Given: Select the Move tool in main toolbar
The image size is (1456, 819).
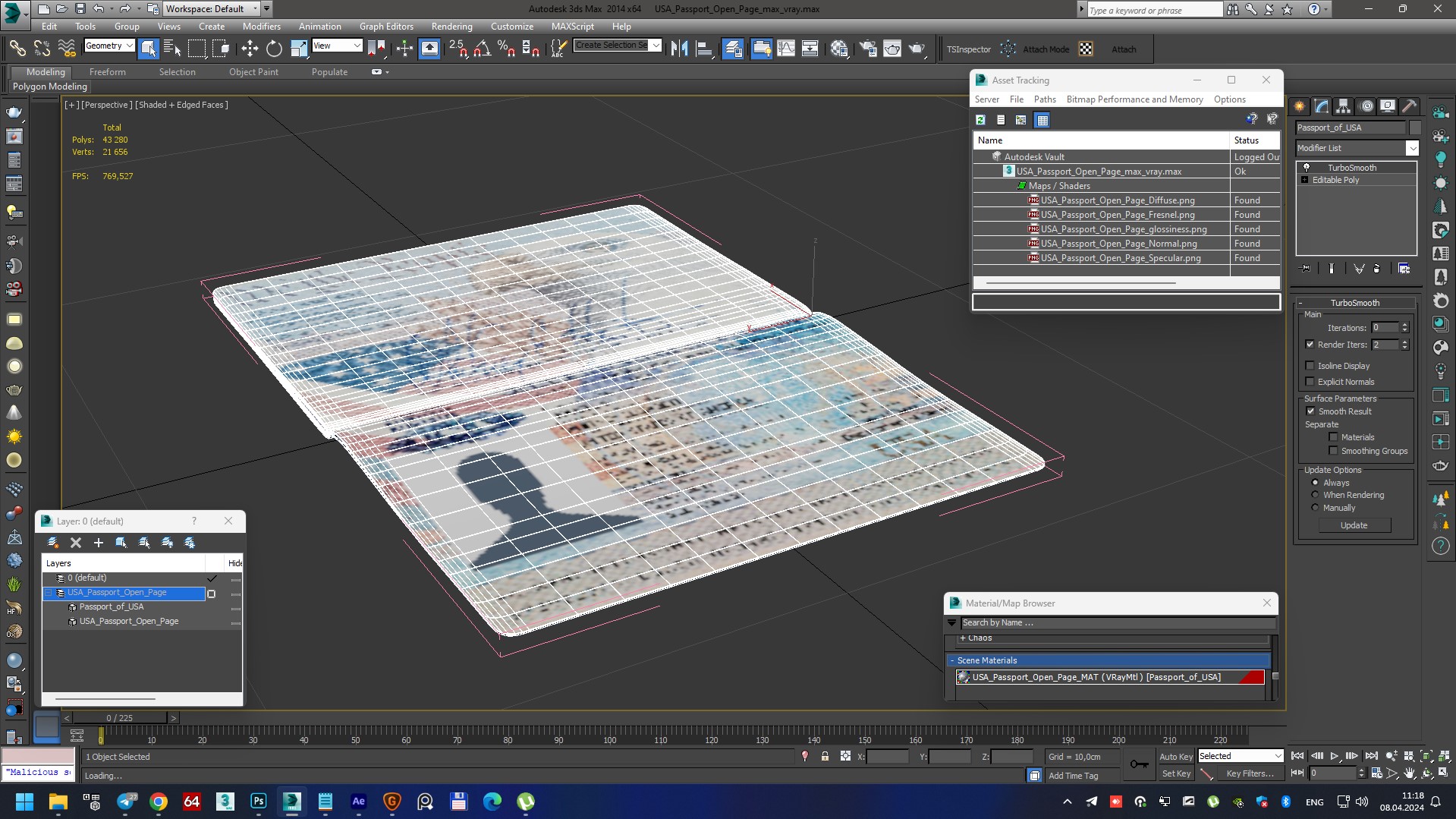Looking at the screenshot, I should pos(250,49).
